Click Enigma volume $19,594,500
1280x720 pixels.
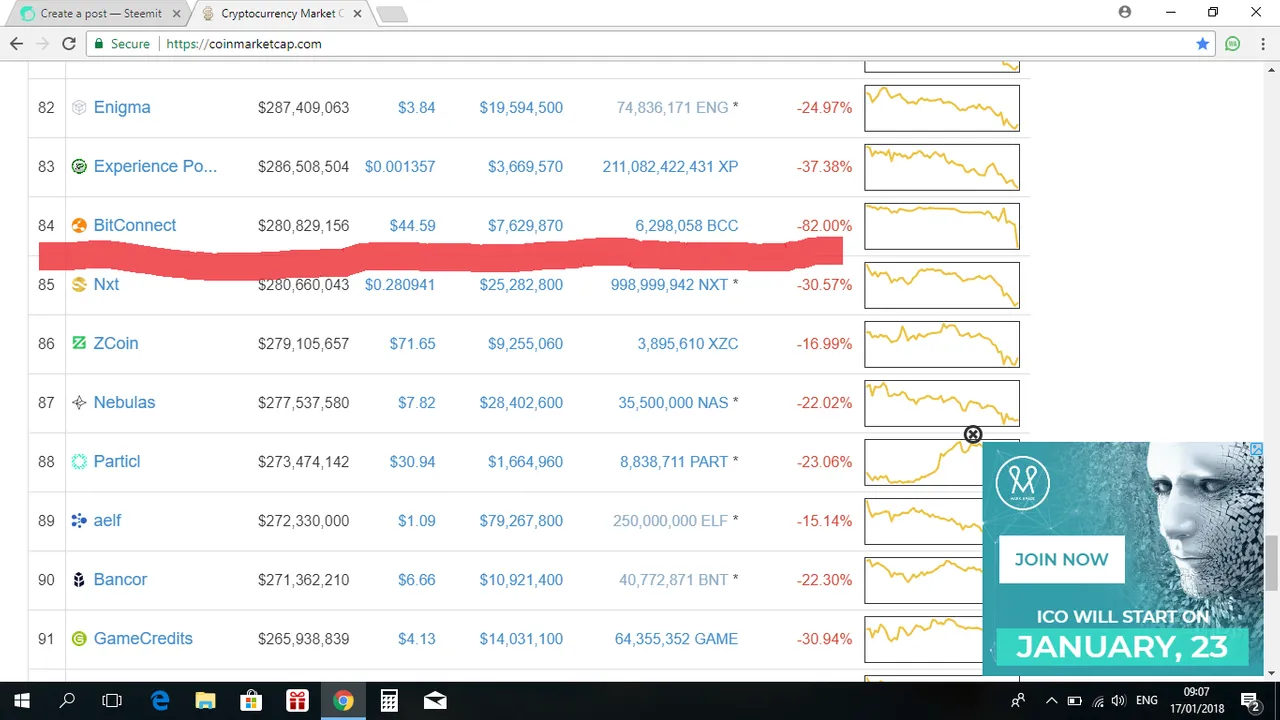(x=521, y=108)
